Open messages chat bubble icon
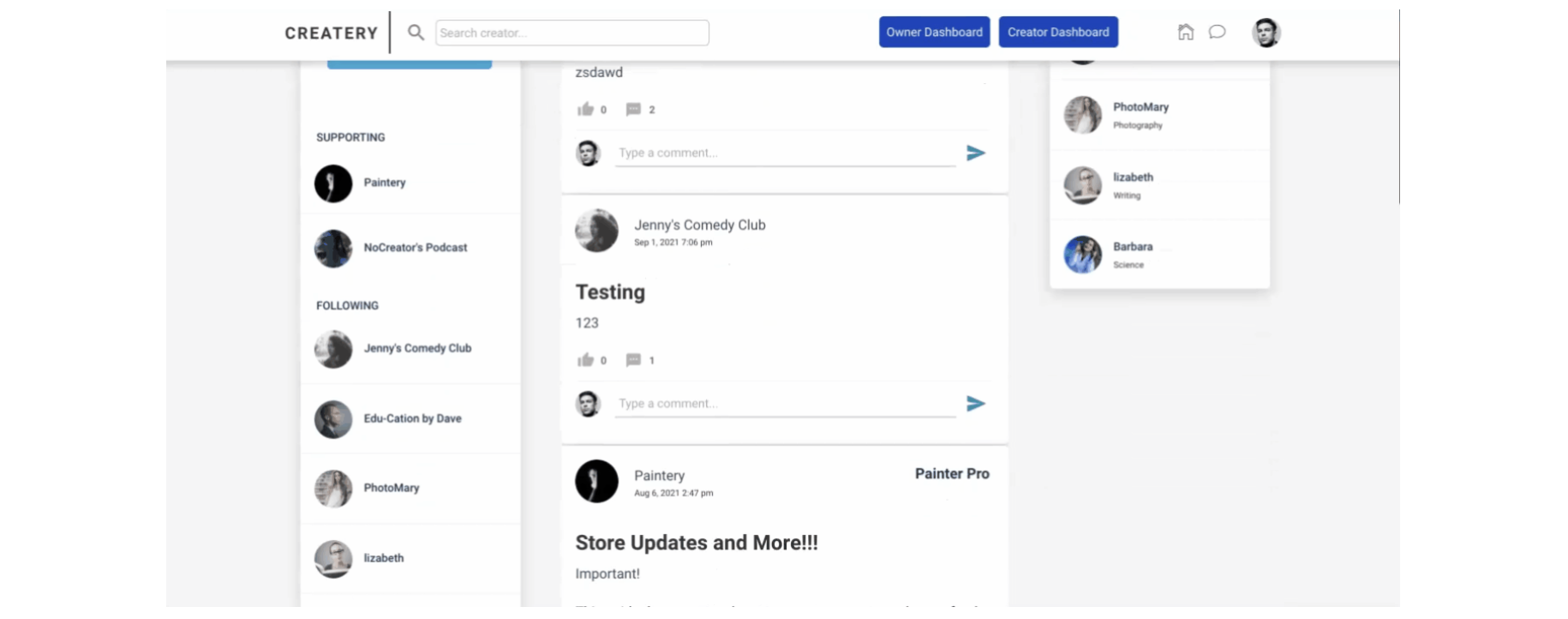Screen dimensions: 1568x619 1217,33
